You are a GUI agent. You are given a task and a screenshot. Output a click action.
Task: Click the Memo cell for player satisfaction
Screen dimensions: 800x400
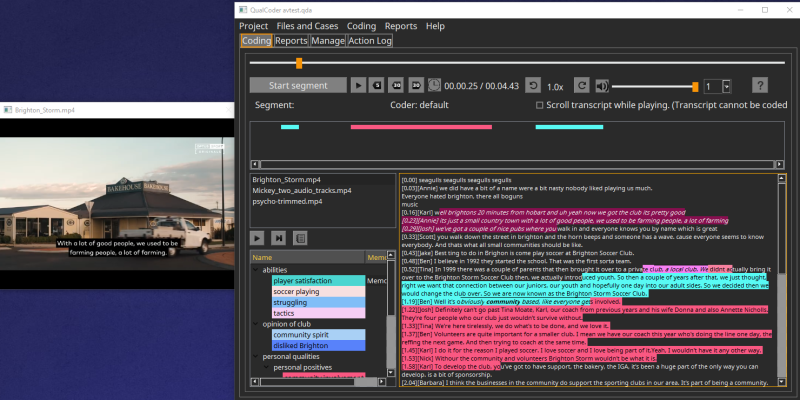[377, 281]
